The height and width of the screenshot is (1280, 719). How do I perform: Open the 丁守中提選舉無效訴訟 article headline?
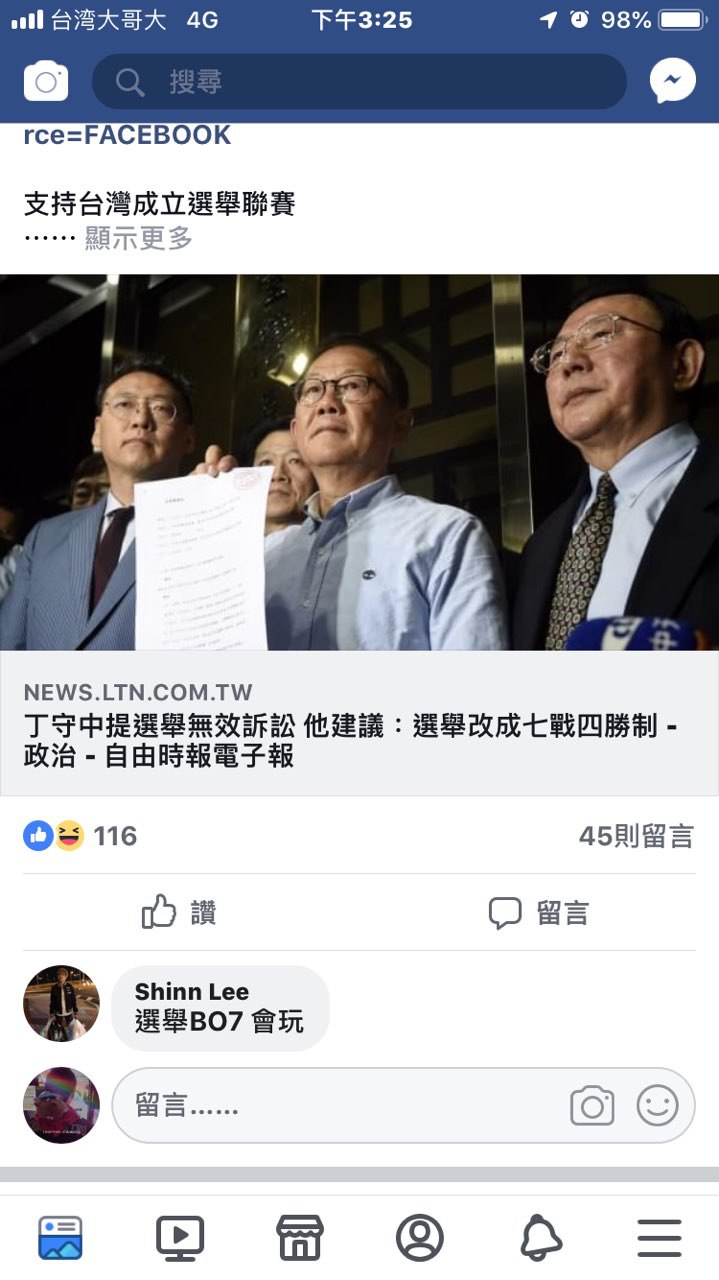[350, 741]
